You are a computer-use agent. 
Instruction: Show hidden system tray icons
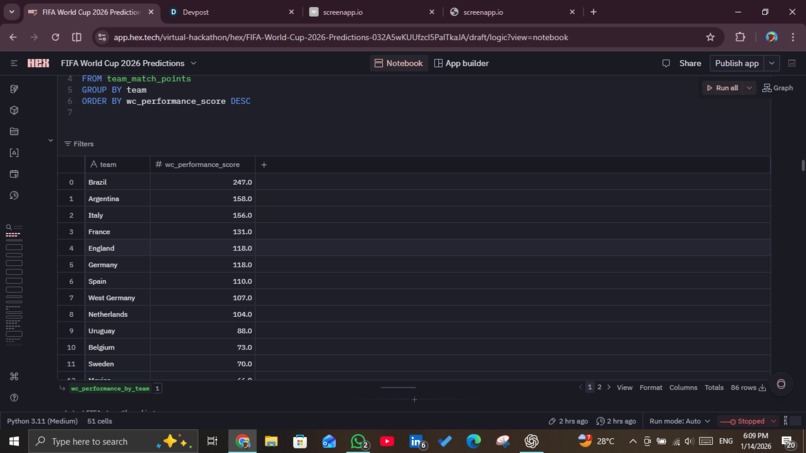pos(633,441)
